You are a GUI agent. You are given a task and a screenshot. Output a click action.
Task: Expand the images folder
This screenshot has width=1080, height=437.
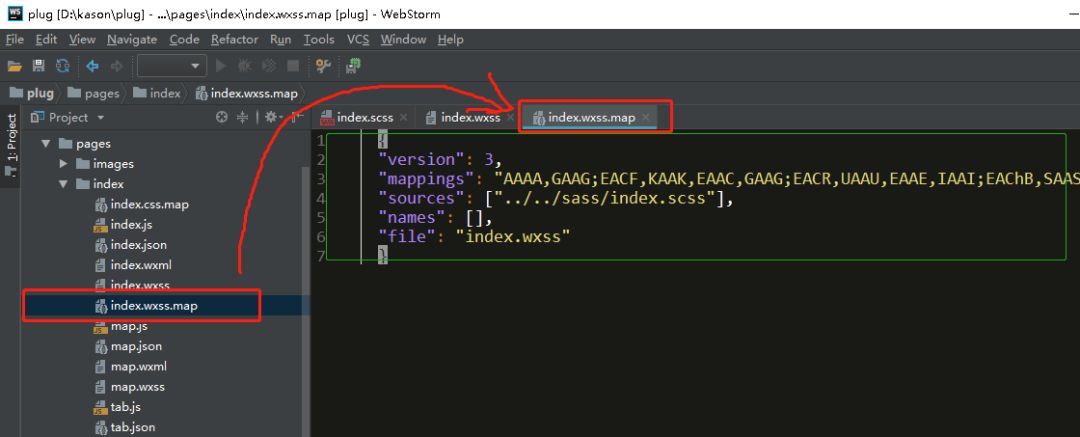(63, 164)
